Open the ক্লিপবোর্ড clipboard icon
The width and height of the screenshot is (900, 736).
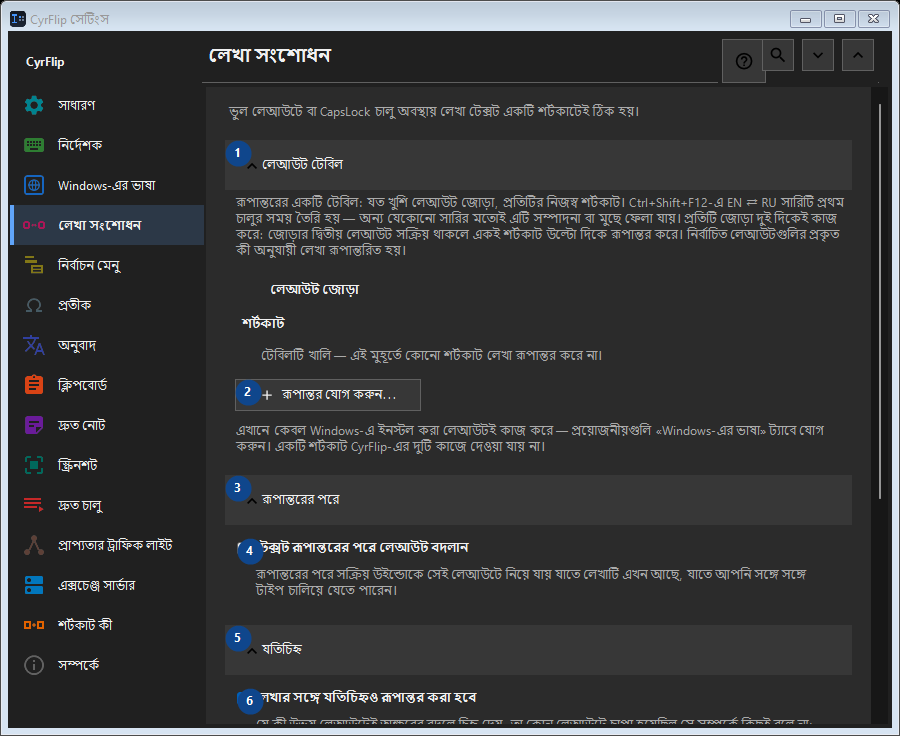34,385
